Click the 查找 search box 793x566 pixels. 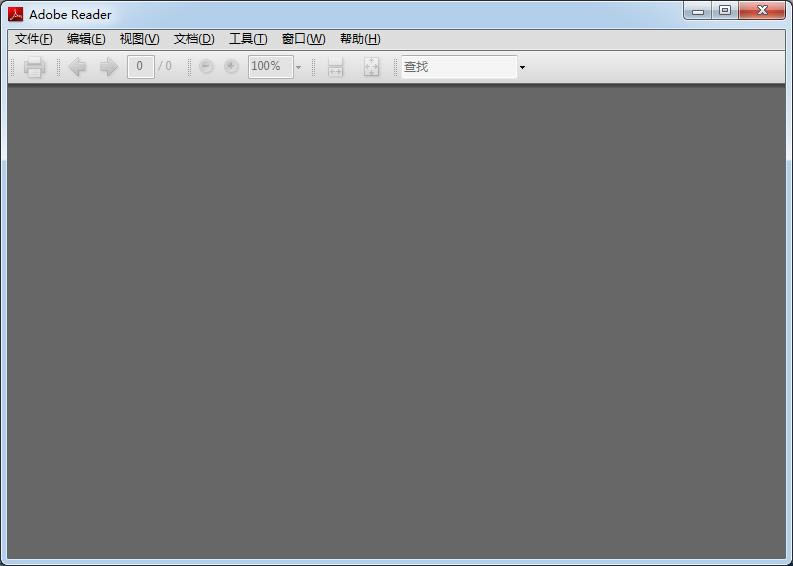tap(459, 67)
